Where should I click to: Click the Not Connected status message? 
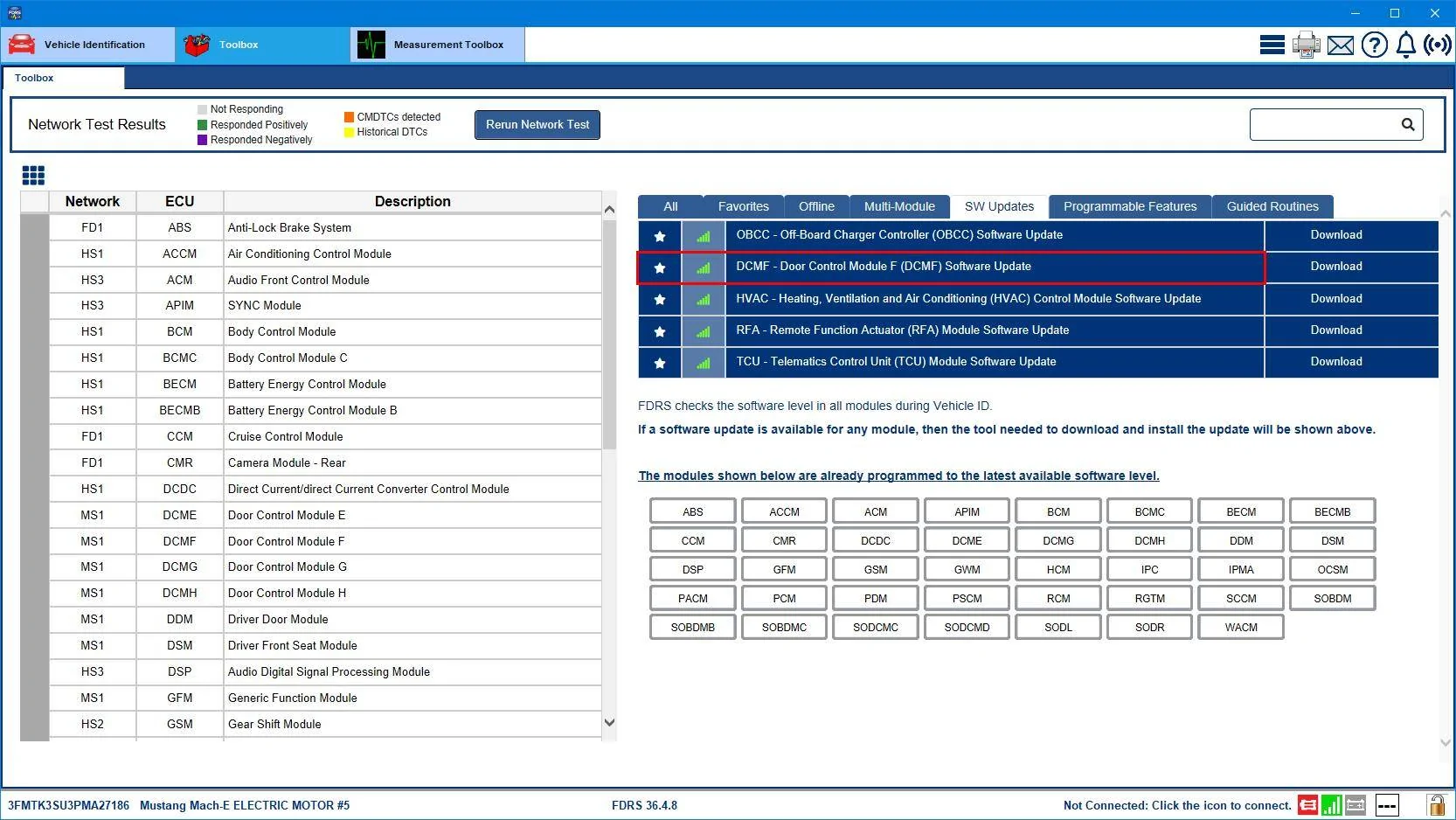tap(1177, 806)
